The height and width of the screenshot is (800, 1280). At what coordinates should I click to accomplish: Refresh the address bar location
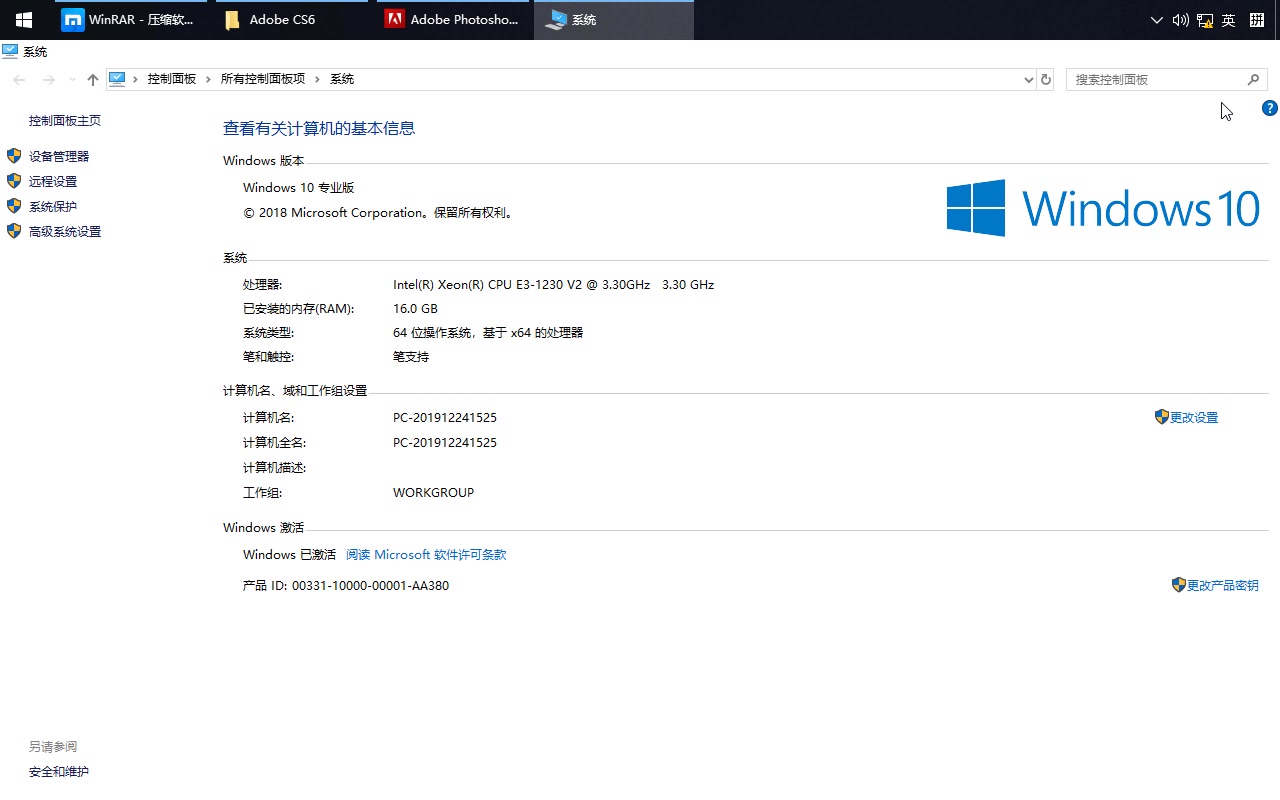point(1046,79)
